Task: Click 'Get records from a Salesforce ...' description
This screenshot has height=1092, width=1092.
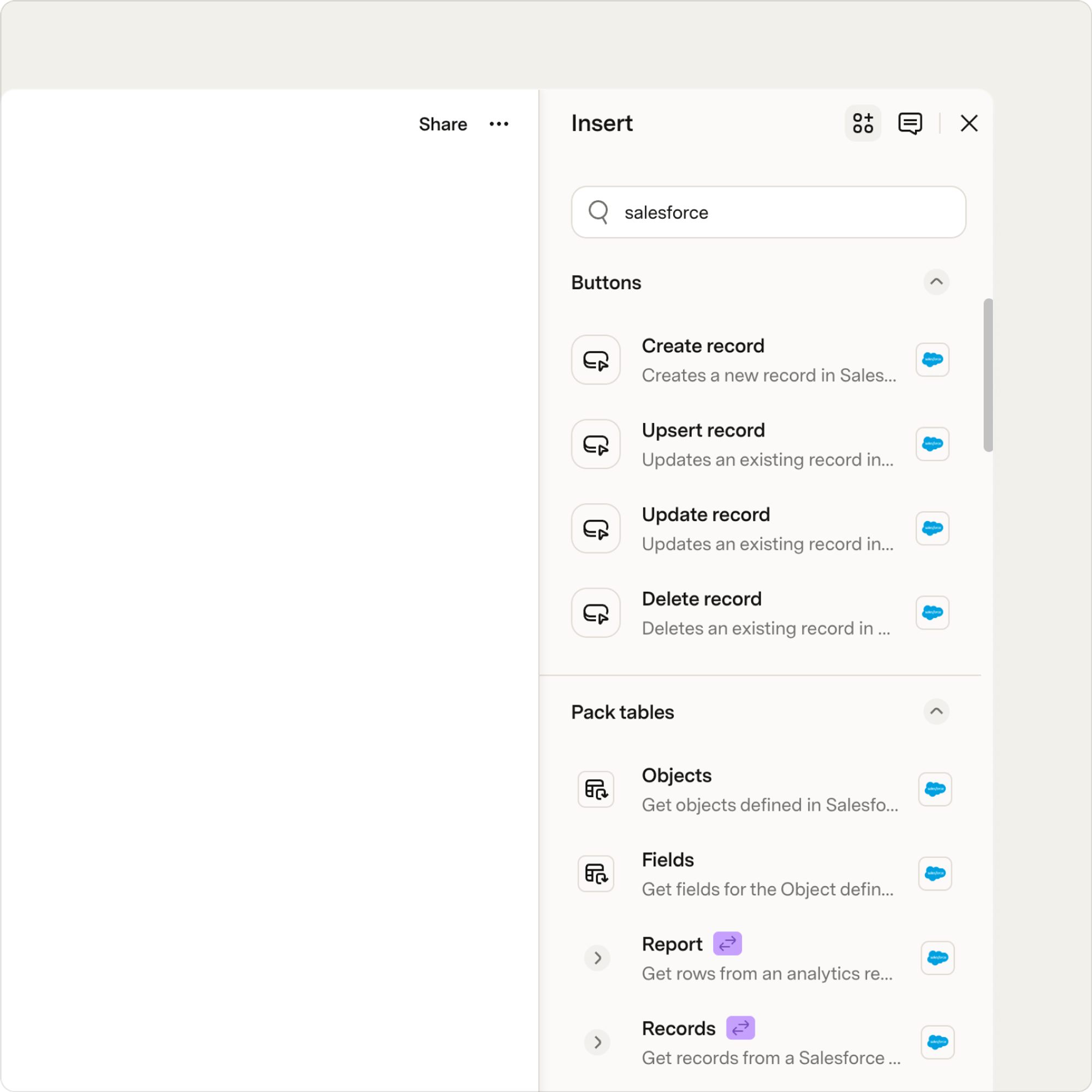Action: pyautogui.click(x=771, y=1058)
